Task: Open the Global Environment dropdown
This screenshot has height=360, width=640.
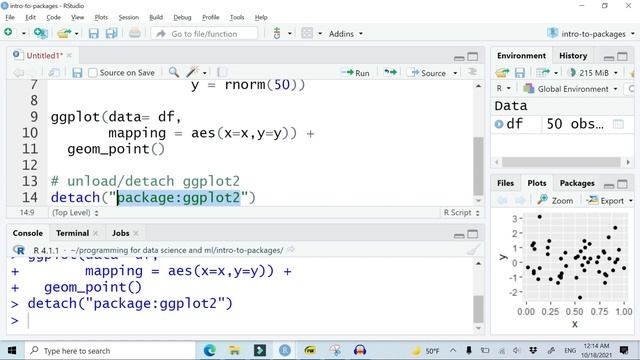Action: click(x=571, y=89)
